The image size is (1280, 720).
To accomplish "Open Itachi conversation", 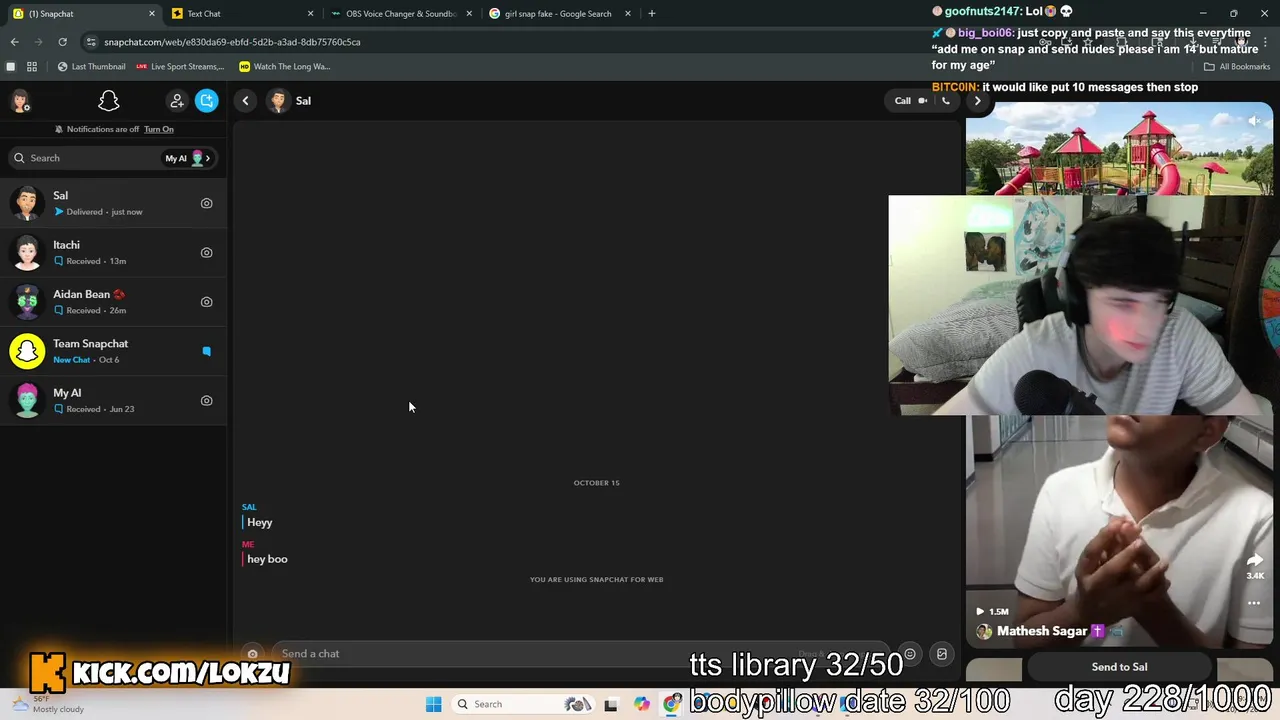I will 114,252.
